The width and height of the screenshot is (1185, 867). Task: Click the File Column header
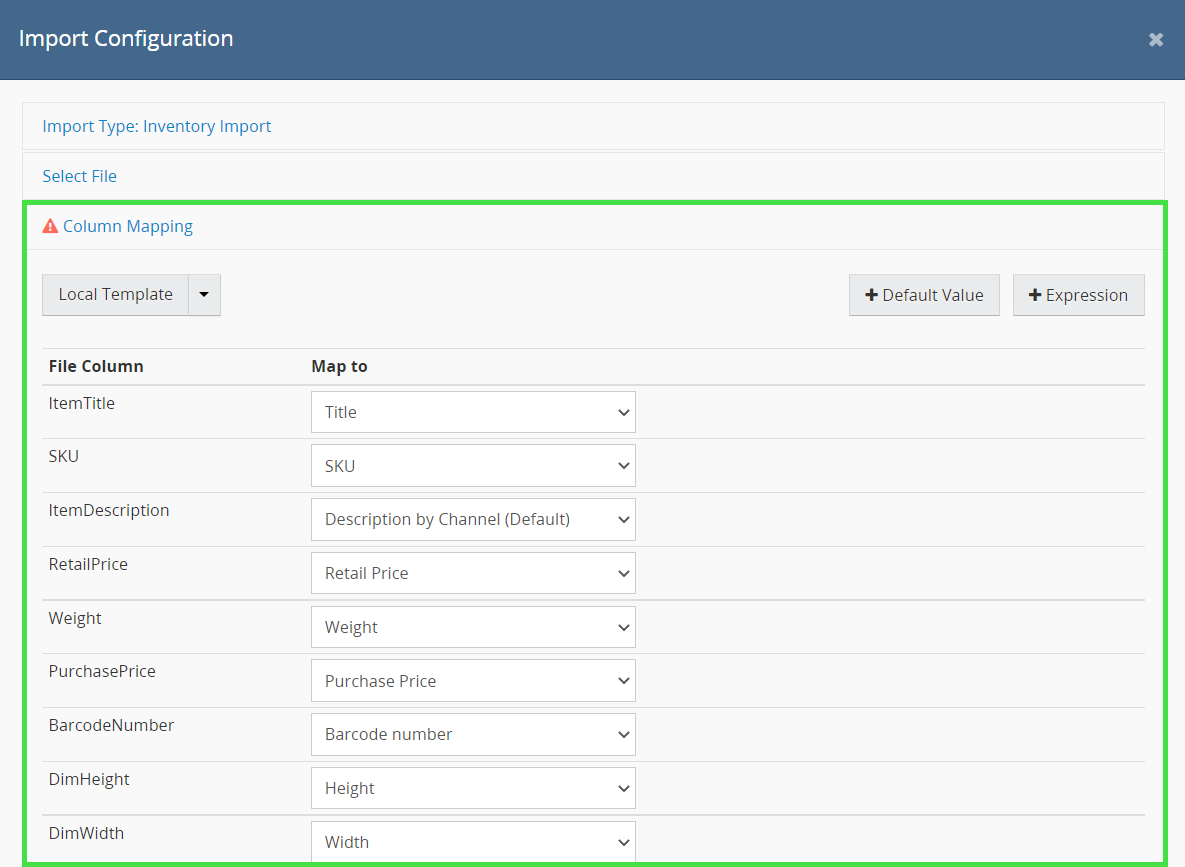tap(96, 366)
